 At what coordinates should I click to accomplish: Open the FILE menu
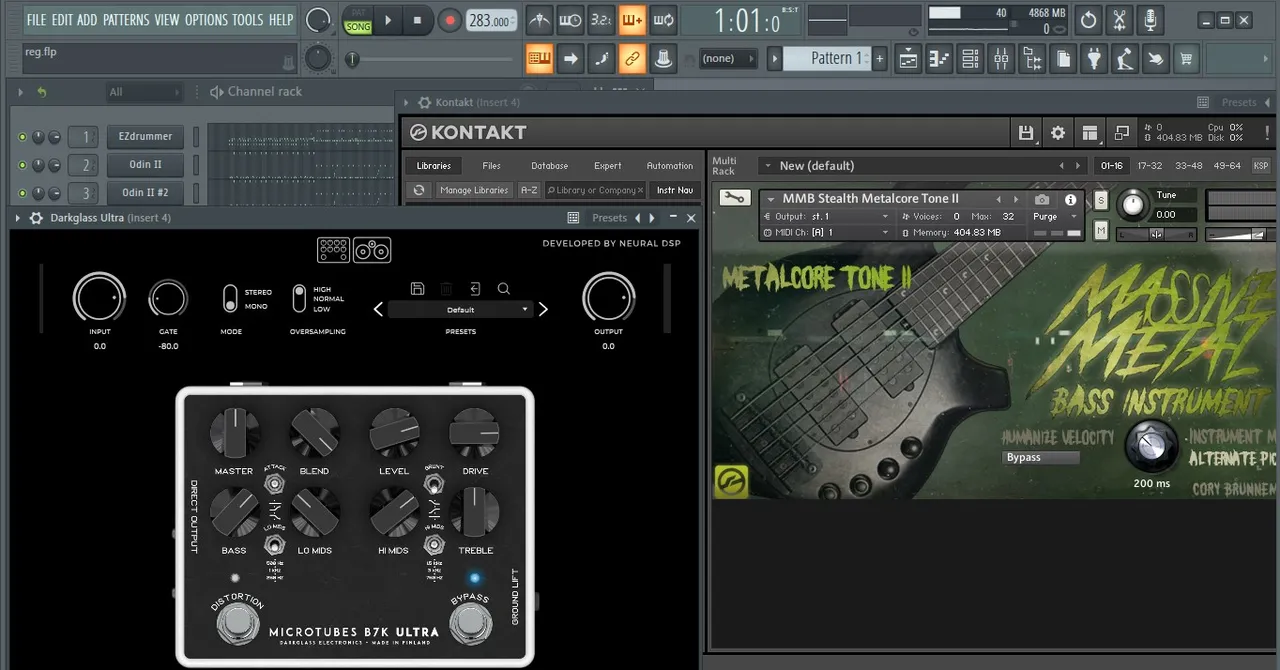click(36, 20)
